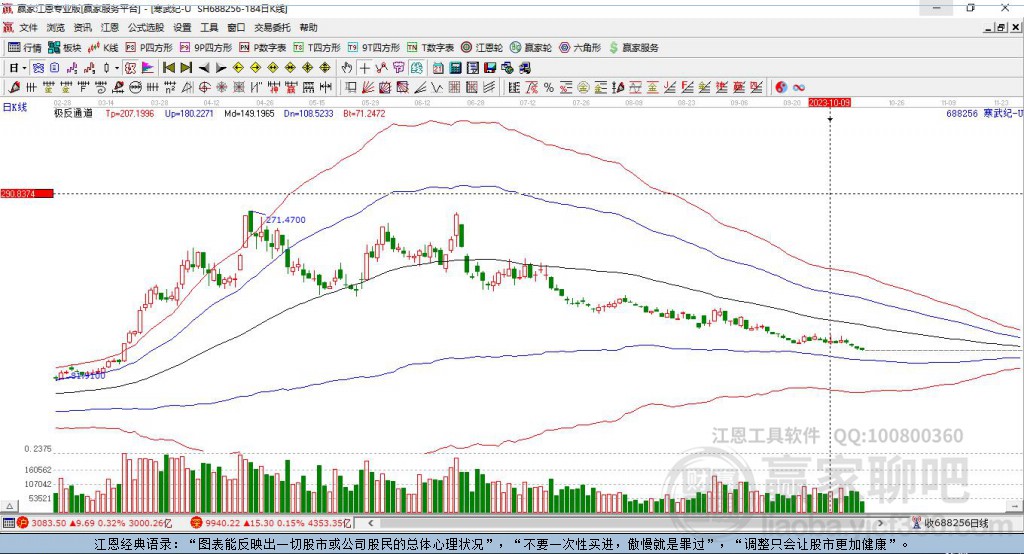Click the 日K线 period label
Screen dimensions: 1024x554
(15, 107)
